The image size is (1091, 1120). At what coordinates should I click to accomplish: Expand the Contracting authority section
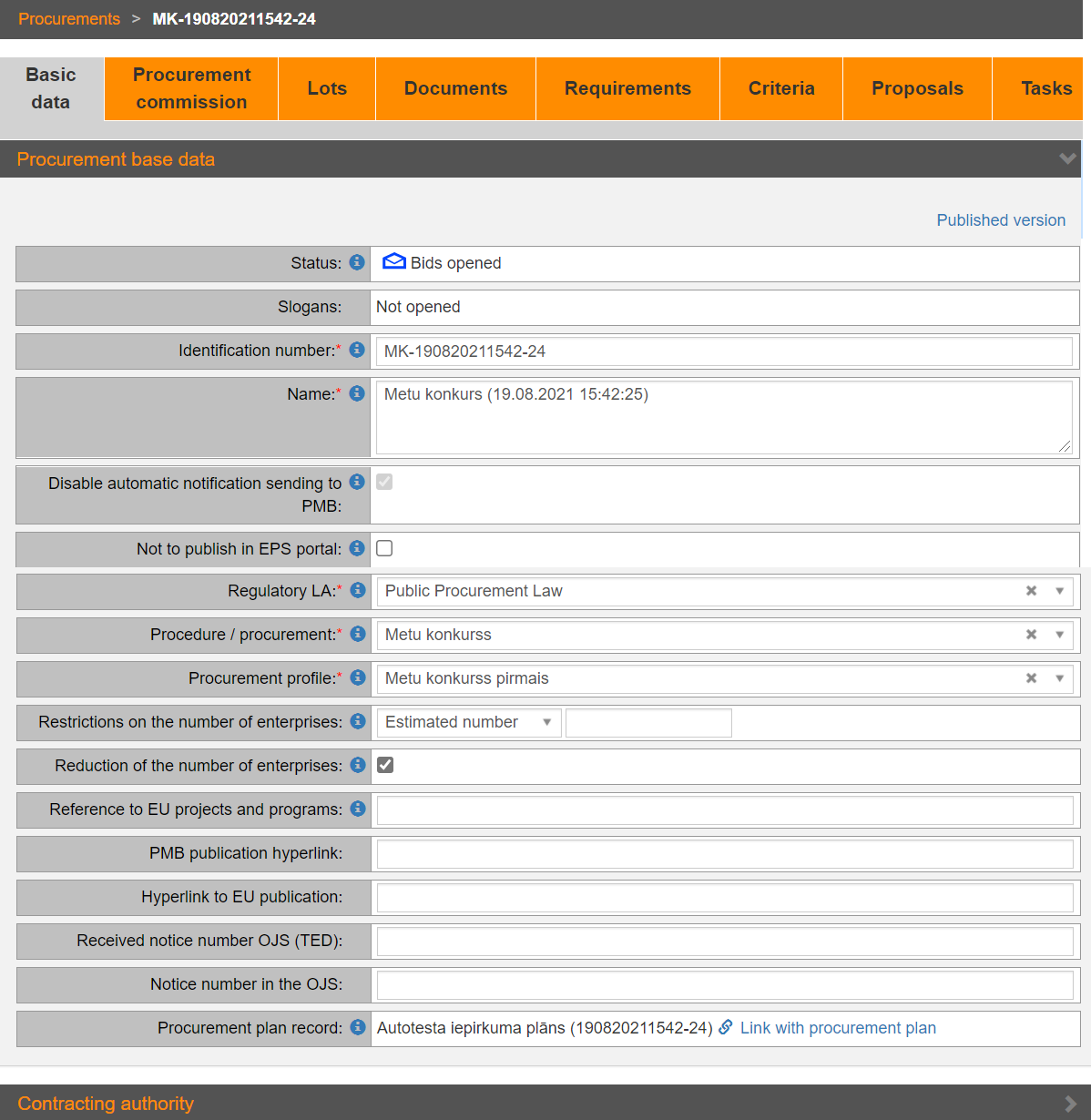pos(1070,1104)
